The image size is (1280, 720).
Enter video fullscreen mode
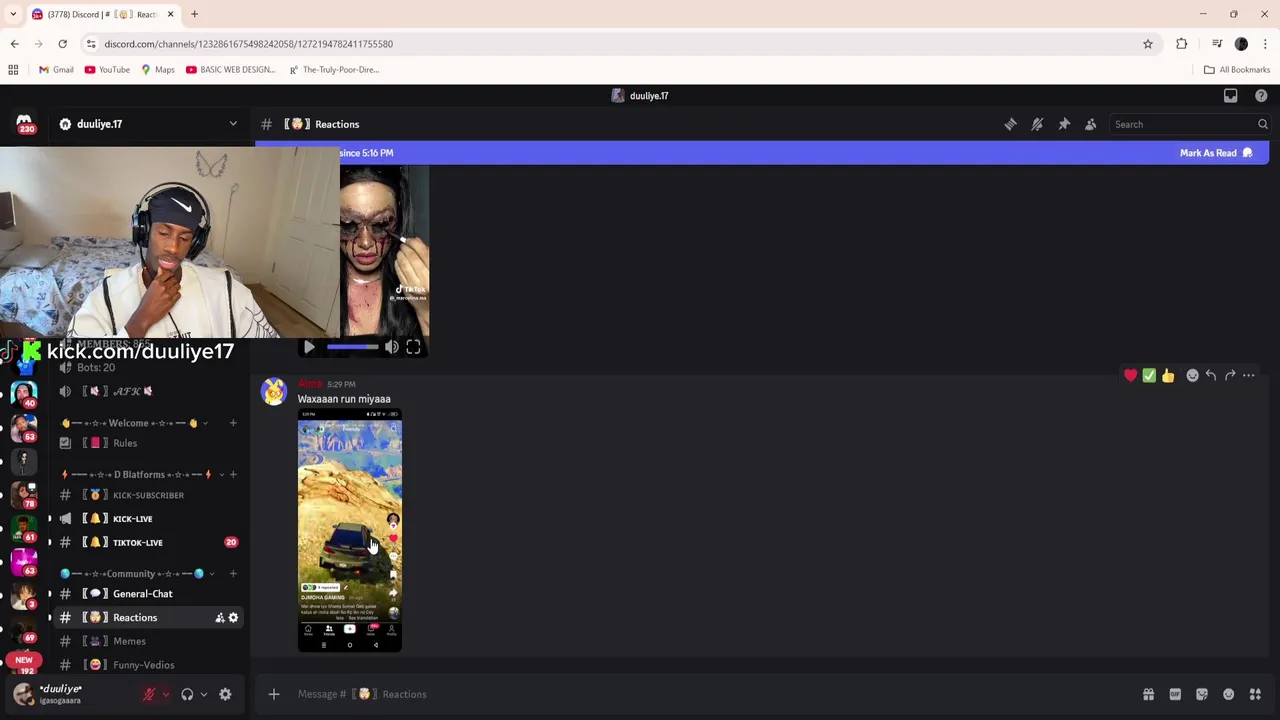click(413, 347)
